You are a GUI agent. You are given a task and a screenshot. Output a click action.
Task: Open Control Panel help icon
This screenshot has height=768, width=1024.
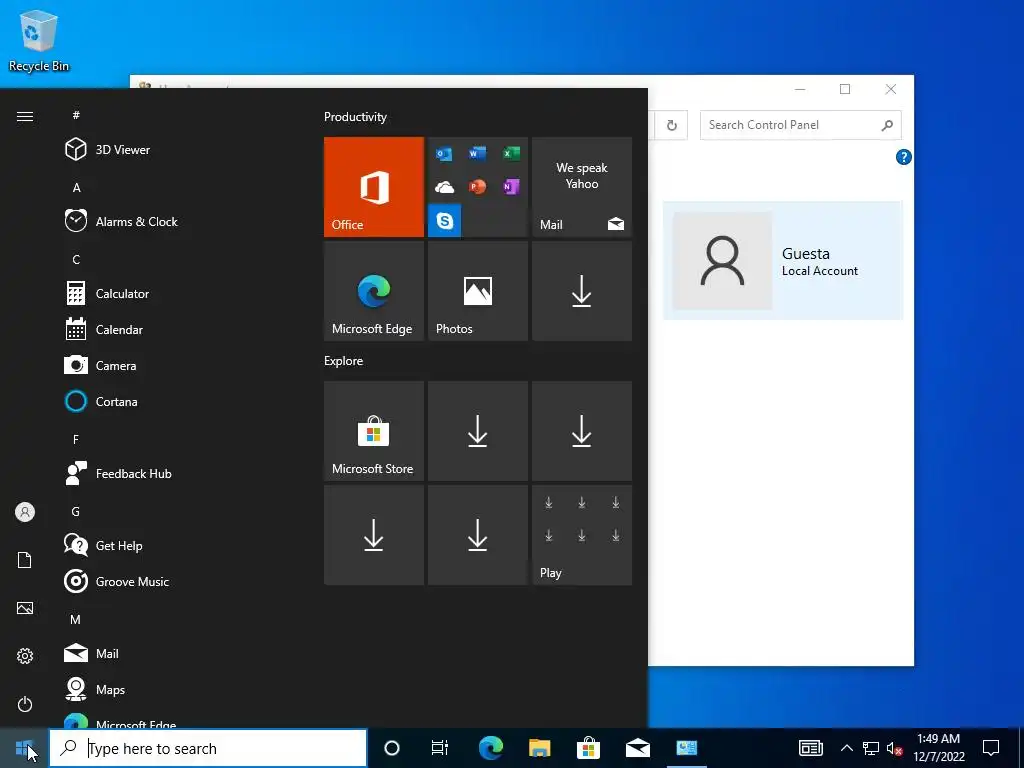click(903, 157)
